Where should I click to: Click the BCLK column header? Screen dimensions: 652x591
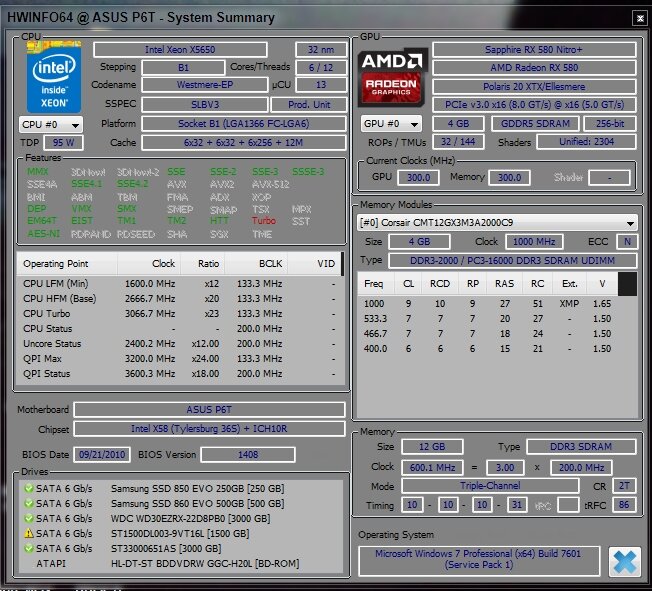(256, 264)
